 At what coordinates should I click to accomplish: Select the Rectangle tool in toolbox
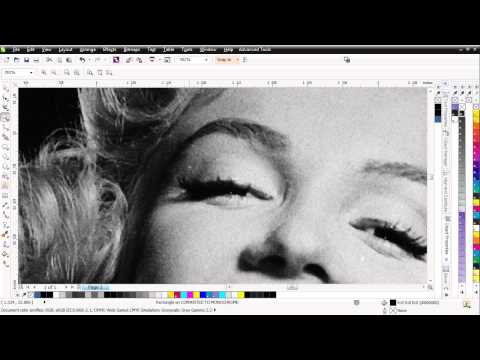point(6,147)
